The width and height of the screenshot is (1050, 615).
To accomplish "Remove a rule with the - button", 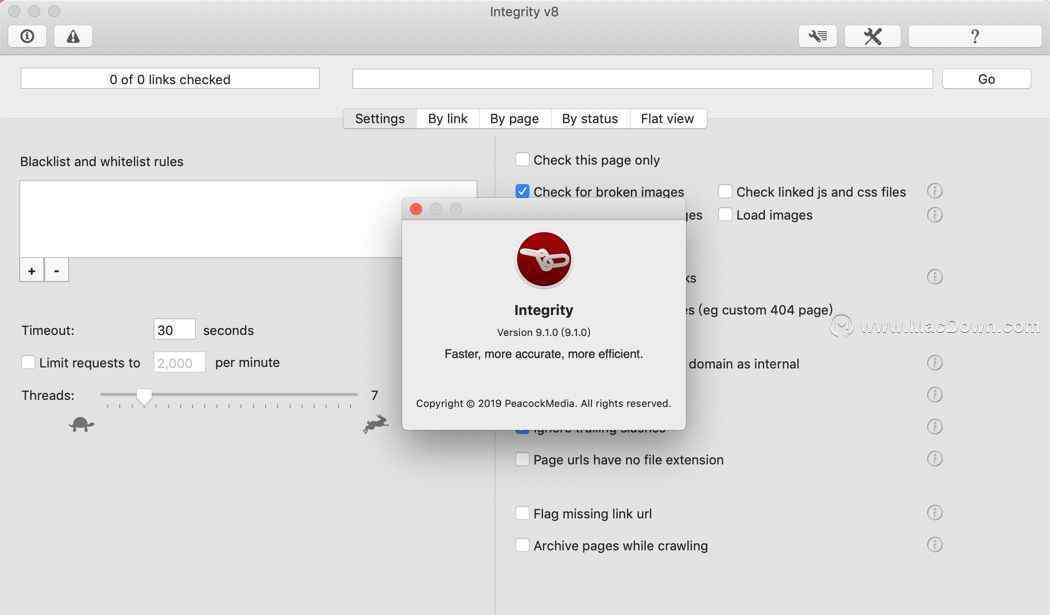I will pos(56,271).
